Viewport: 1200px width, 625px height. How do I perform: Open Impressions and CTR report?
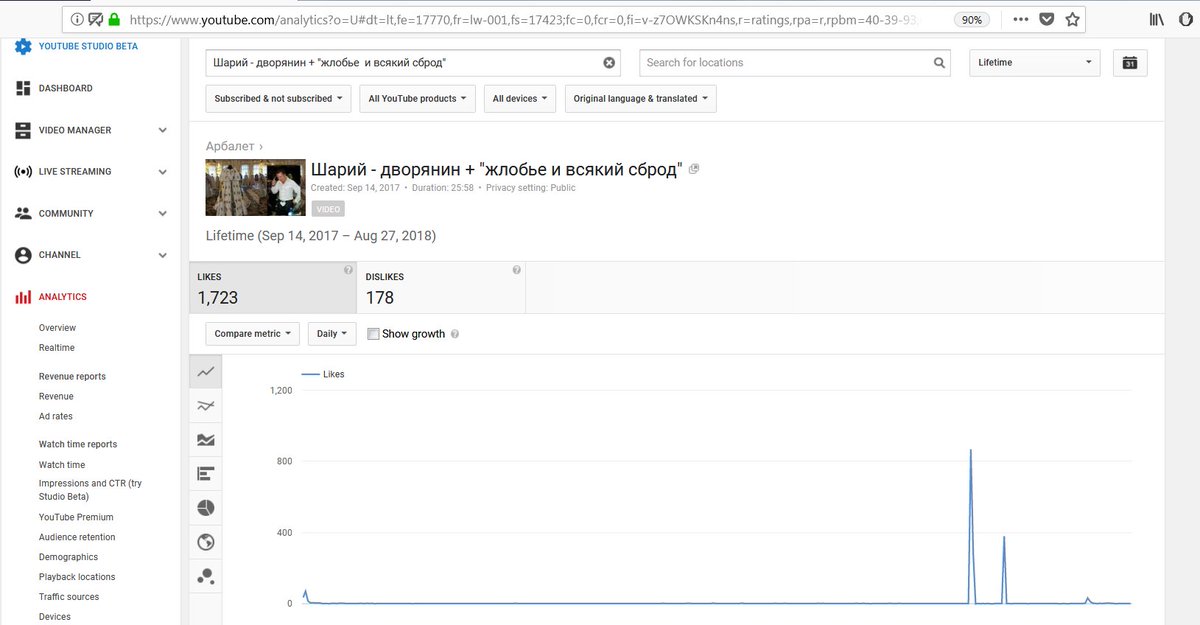[x=90, y=490]
